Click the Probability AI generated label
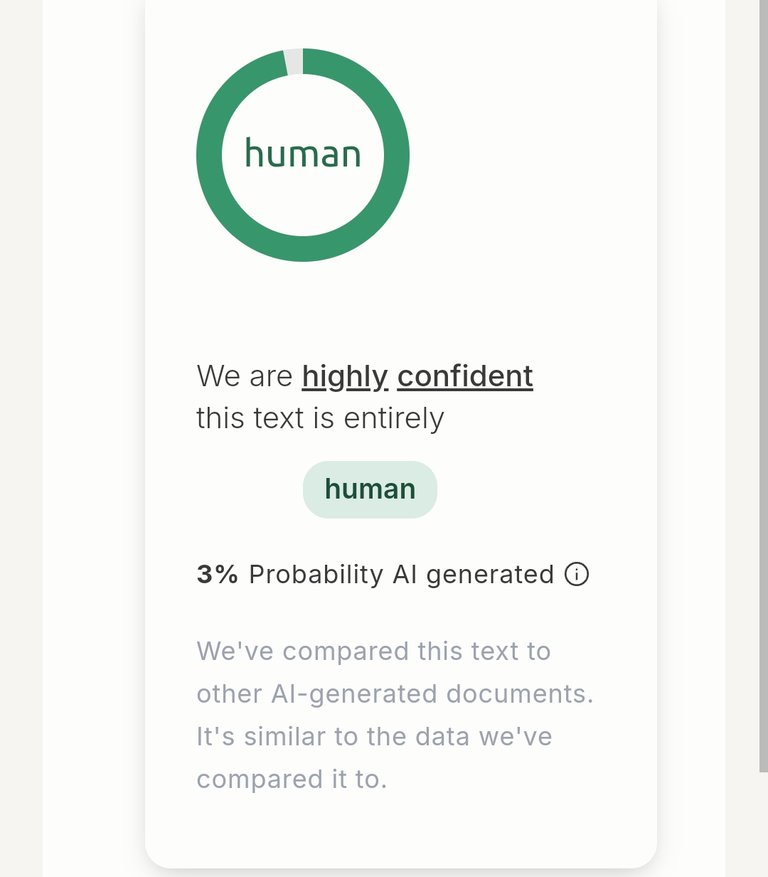Viewport: 768px width, 877px height. (x=401, y=575)
